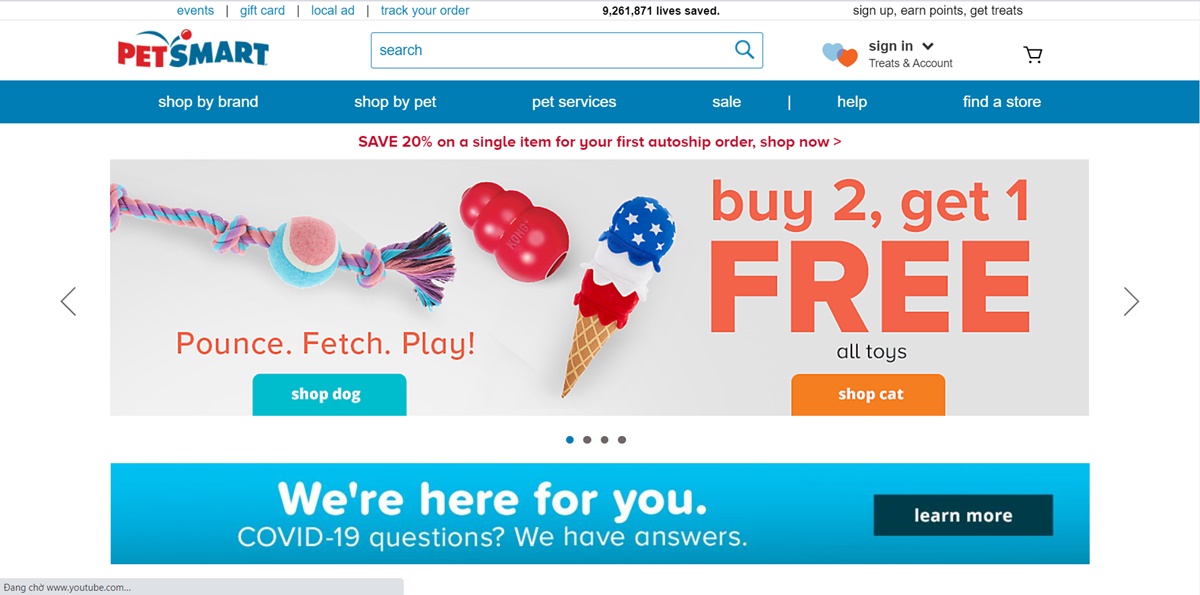
Task: Click the Treats hearts icon
Action: 840,55
